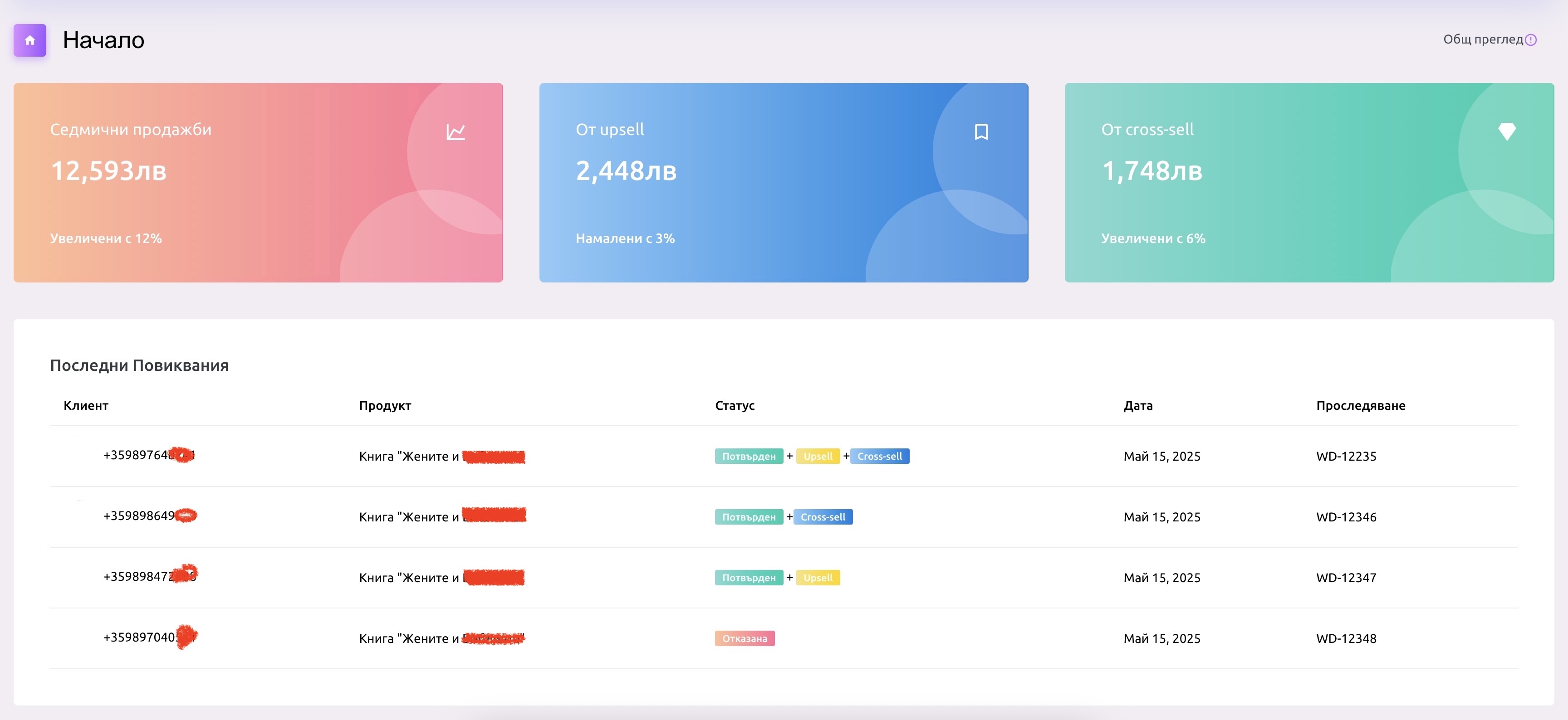Click the diamond icon on cross-sell card

click(1506, 131)
